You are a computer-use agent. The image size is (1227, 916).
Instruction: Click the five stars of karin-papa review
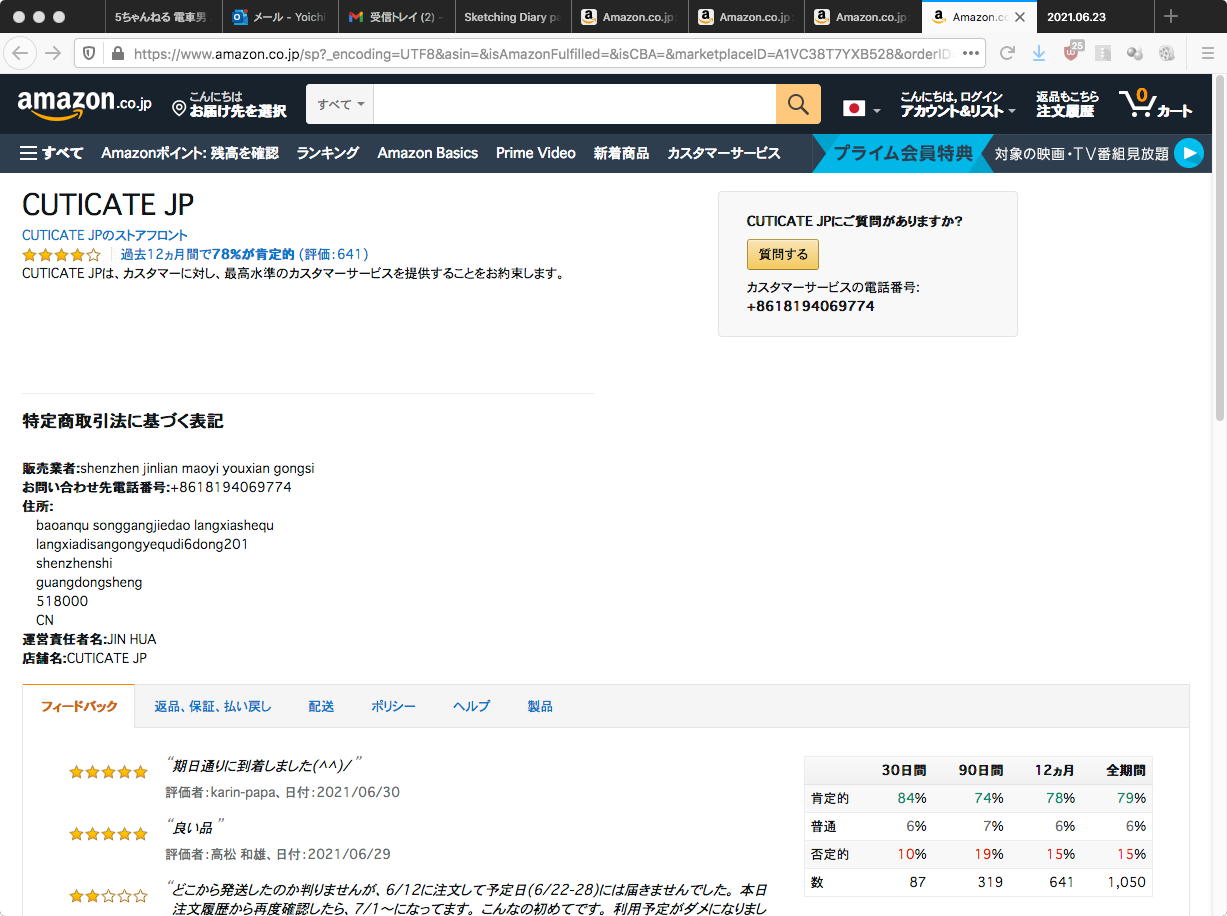tap(108, 772)
